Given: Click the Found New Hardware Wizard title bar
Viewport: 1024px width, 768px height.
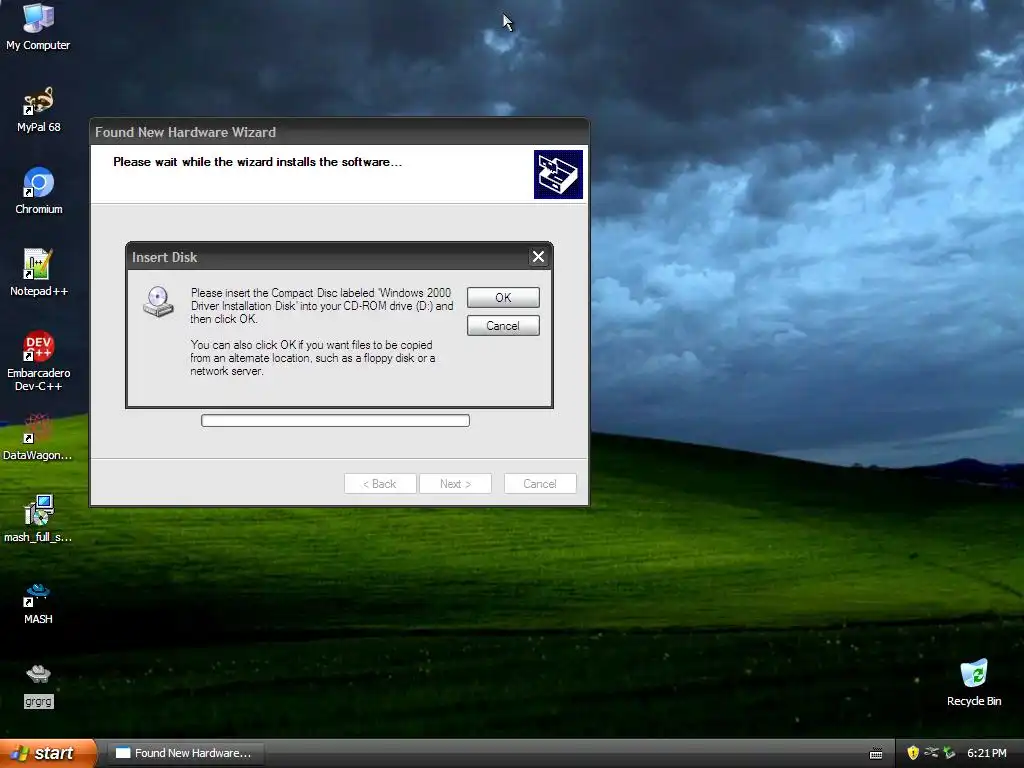Looking at the screenshot, I should pyautogui.click(x=339, y=132).
